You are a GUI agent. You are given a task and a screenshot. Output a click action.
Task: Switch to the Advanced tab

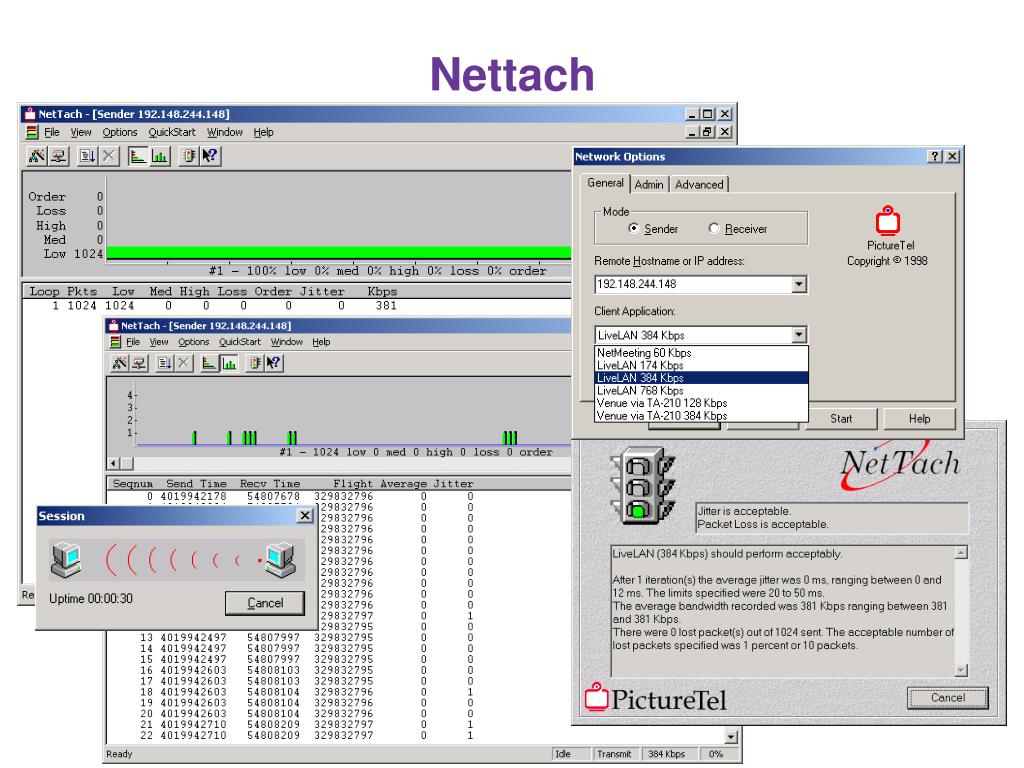coord(699,185)
